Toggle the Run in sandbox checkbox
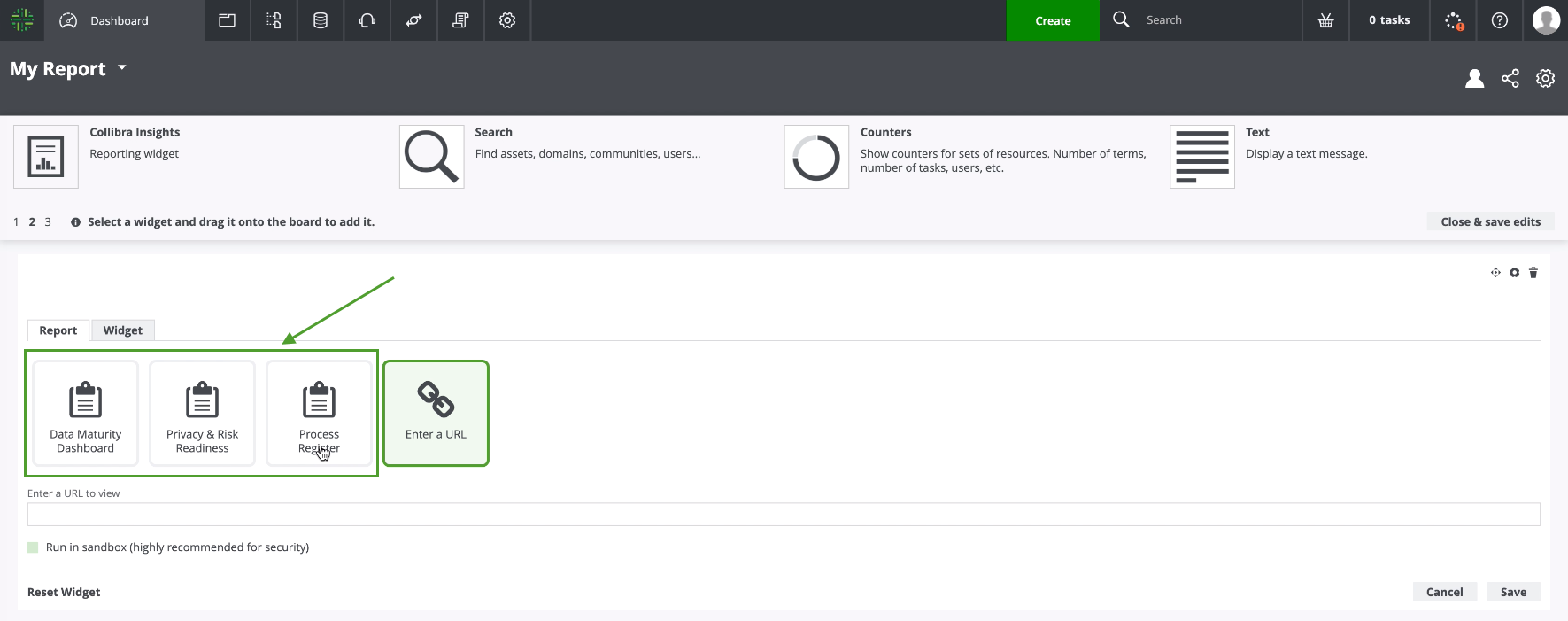Image resolution: width=1568 pixels, height=621 pixels. tap(33, 547)
